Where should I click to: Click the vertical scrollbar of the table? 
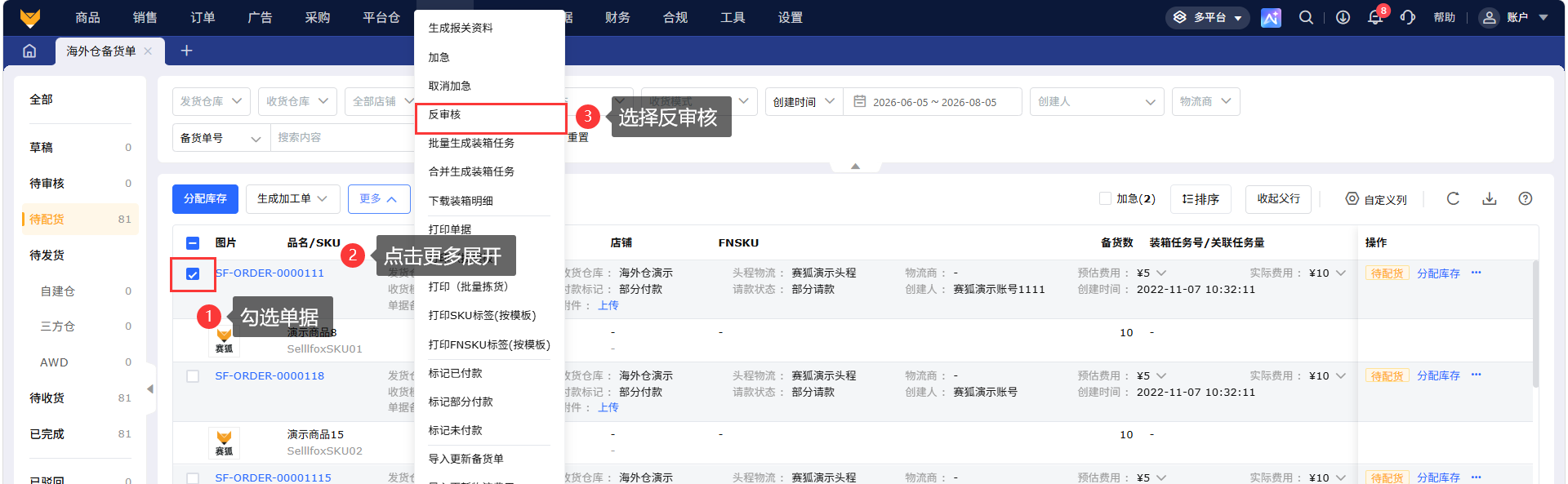coord(1535,323)
